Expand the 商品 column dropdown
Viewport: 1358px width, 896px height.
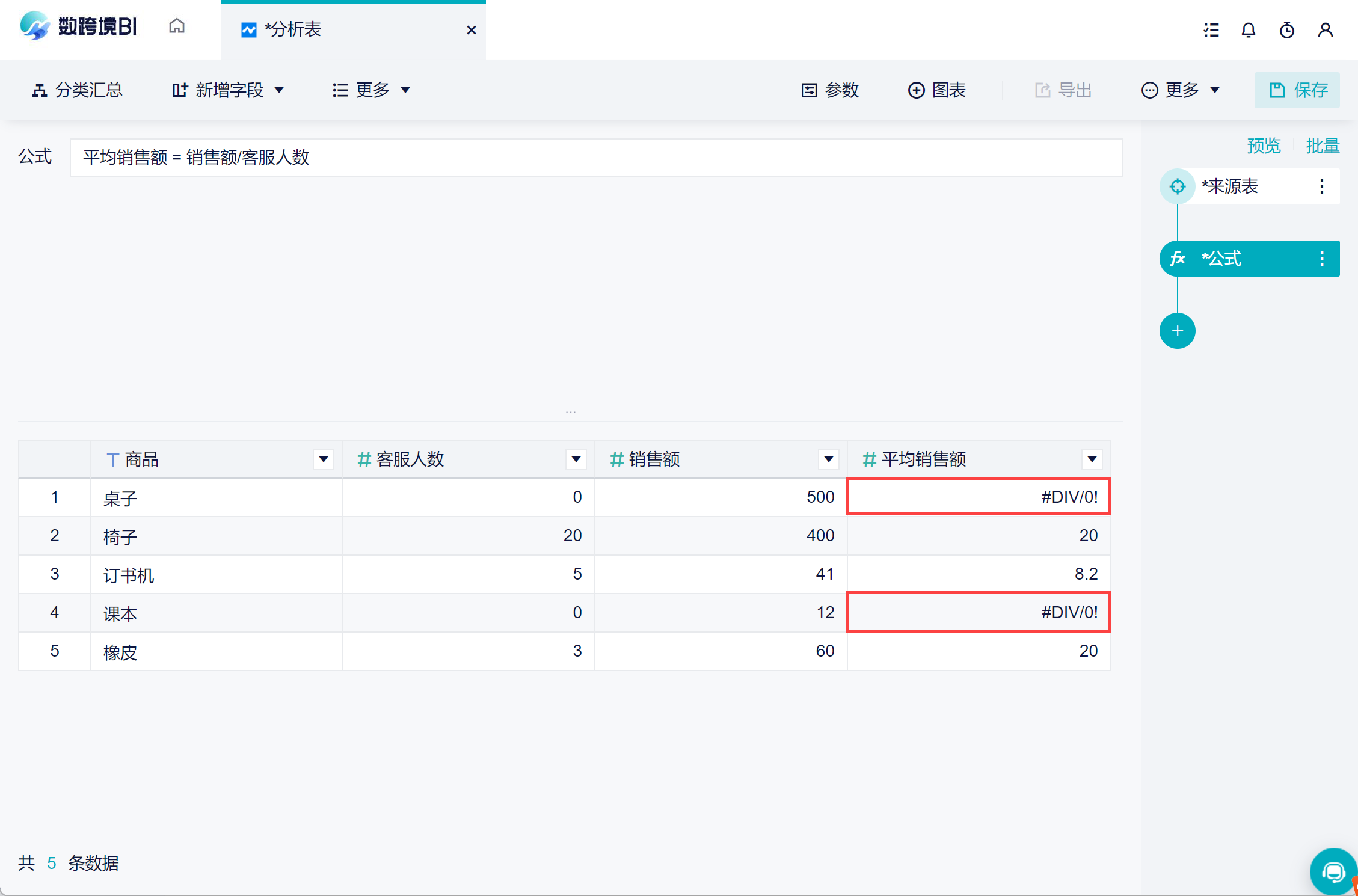[324, 459]
